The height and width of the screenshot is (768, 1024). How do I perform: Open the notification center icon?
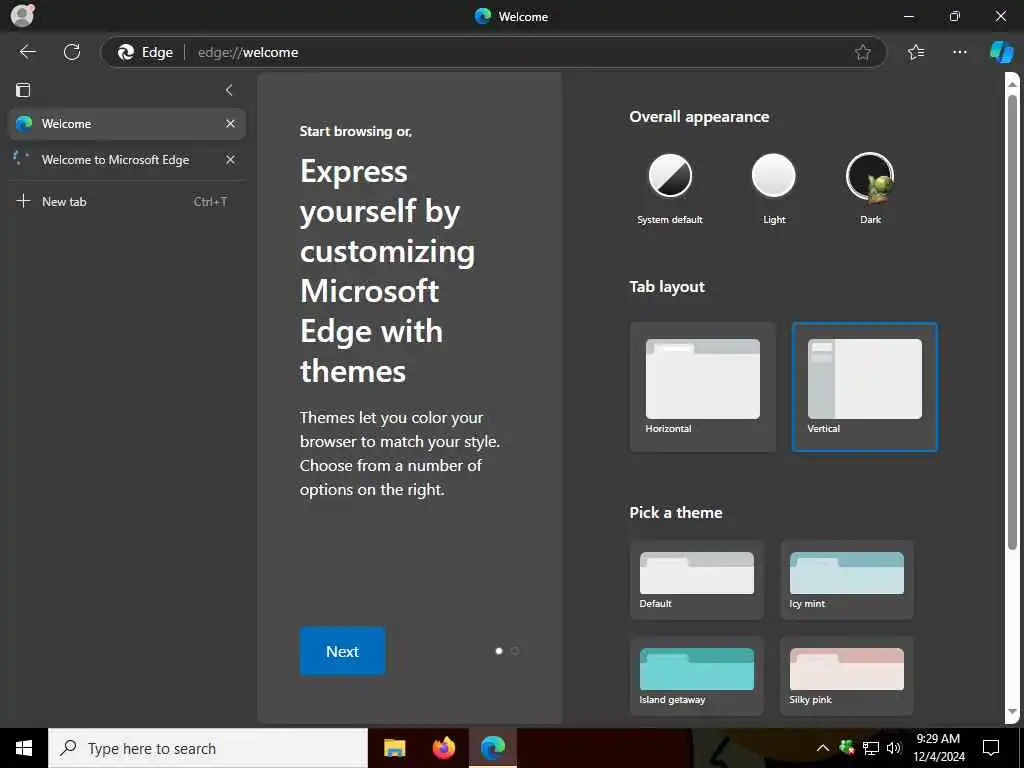(x=991, y=748)
